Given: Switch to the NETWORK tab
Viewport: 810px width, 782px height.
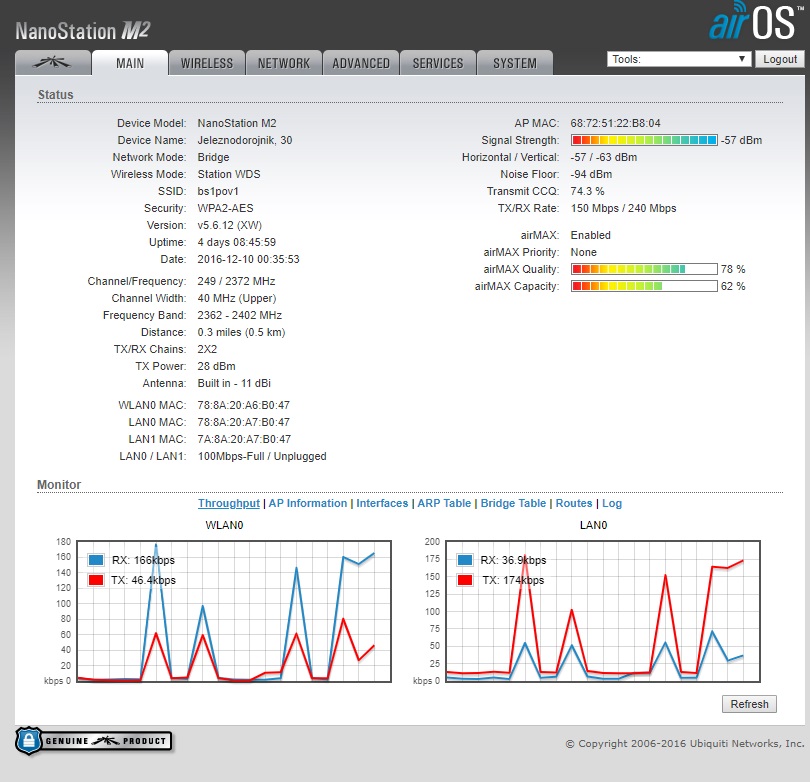Looking at the screenshot, I should [x=284, y=63].
